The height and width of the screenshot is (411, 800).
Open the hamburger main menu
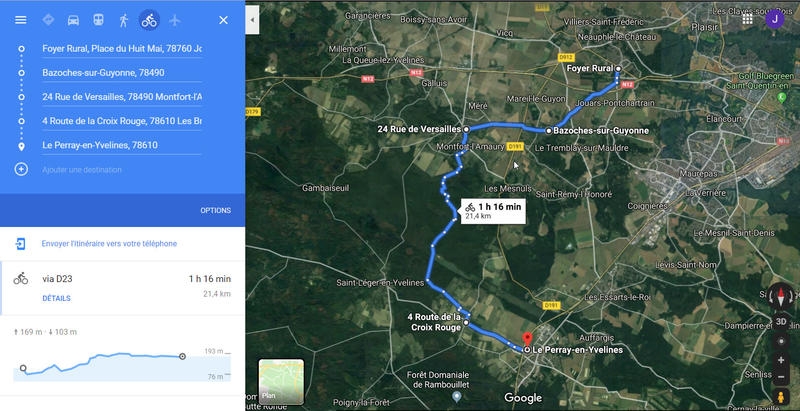(x=20, y=20)
